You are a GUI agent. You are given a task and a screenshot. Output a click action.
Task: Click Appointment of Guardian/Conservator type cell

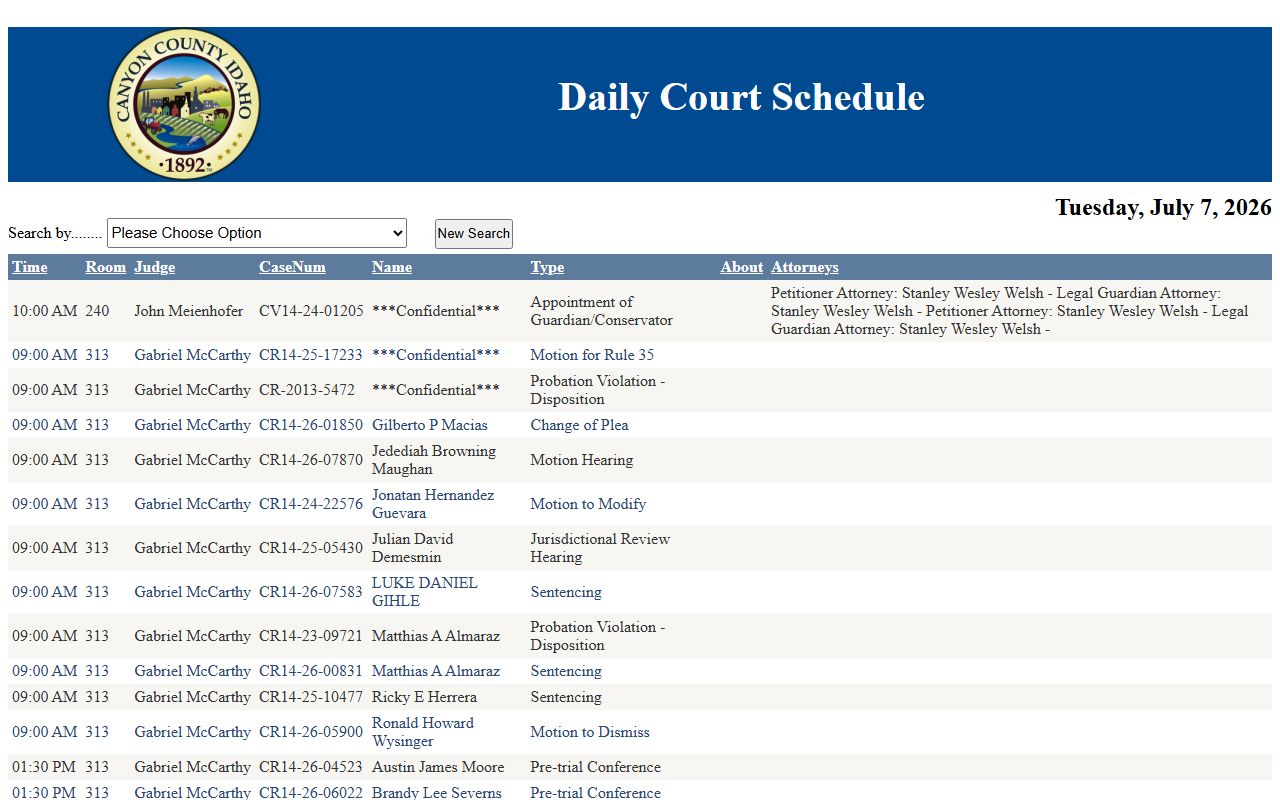(x=602, y=311)
